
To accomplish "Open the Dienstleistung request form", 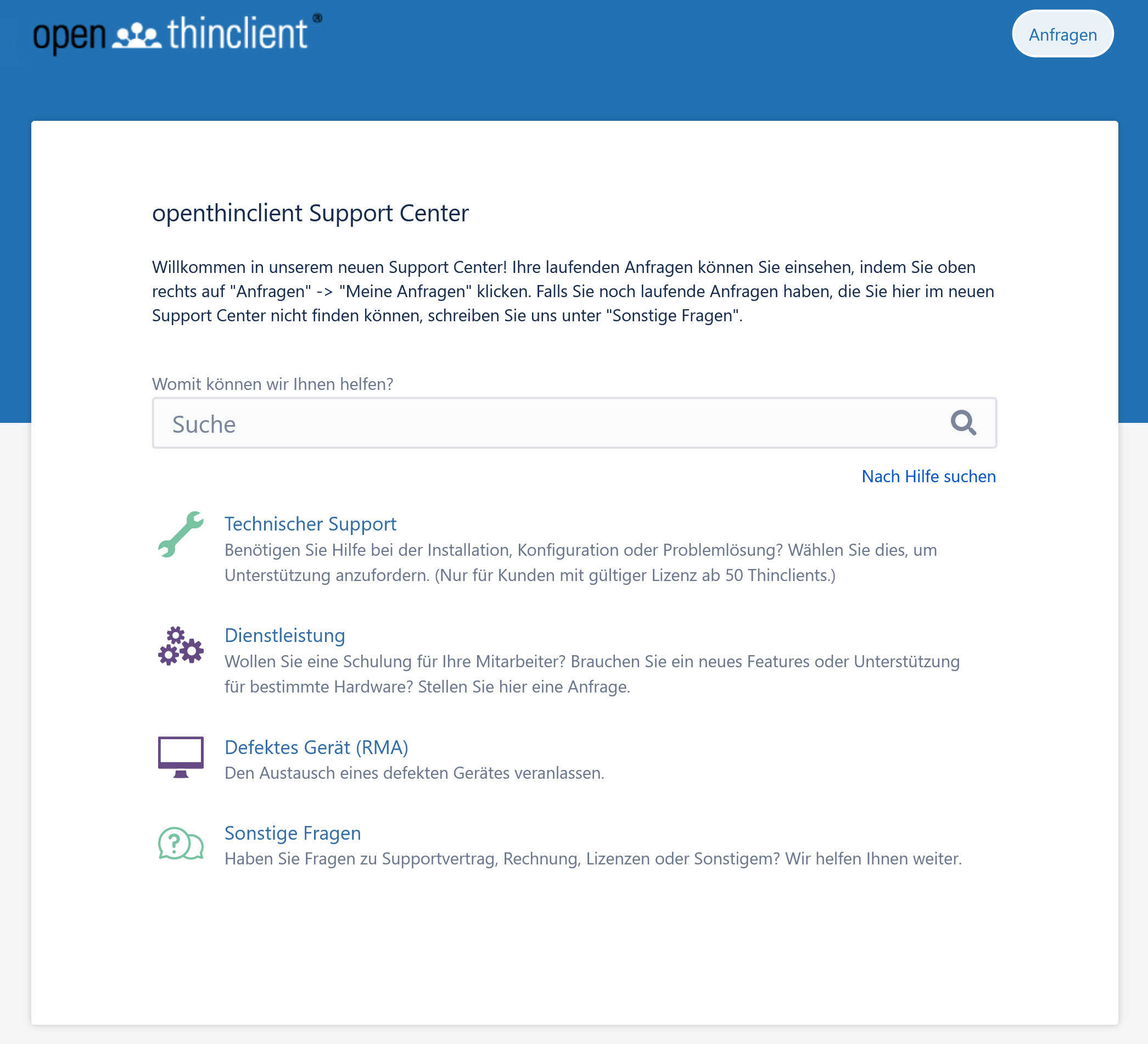I will (285, 635).
